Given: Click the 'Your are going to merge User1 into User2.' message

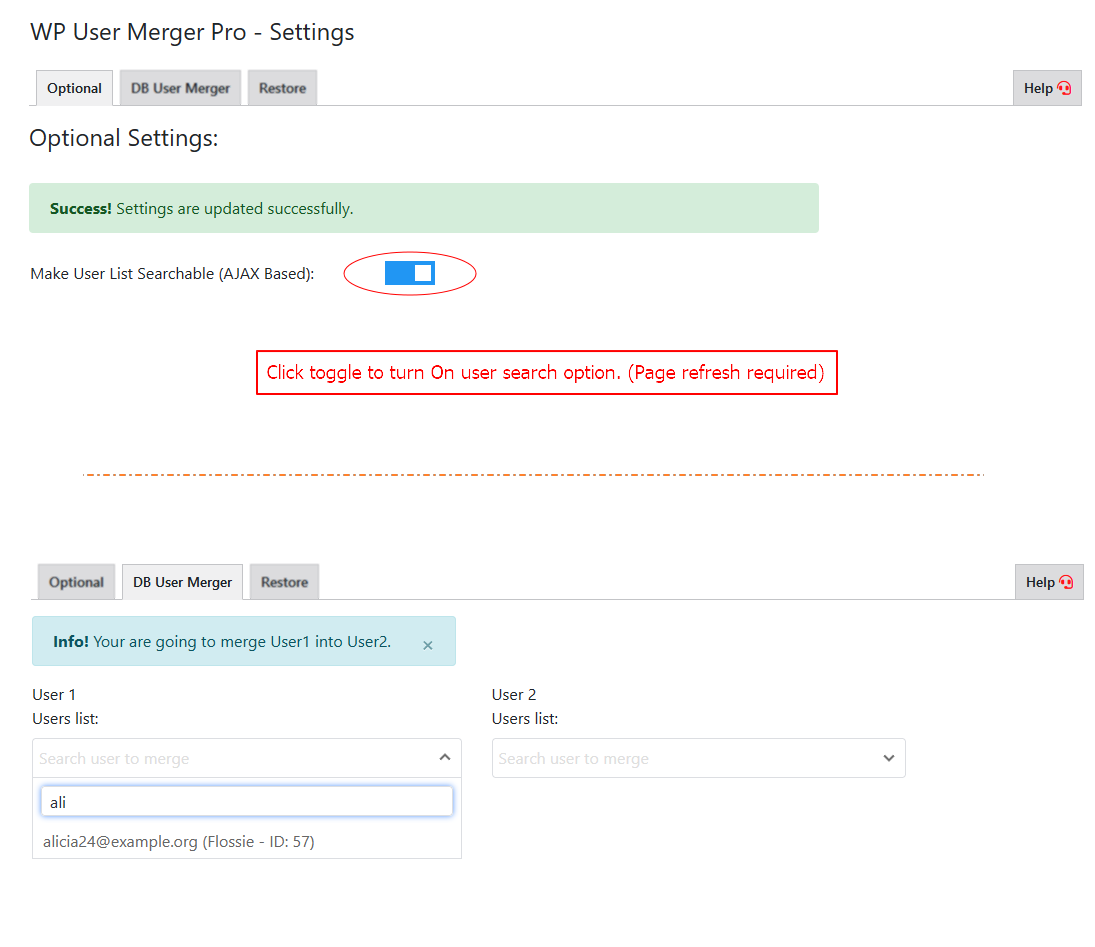Looking at the screenshot, I should coord(242,641).
